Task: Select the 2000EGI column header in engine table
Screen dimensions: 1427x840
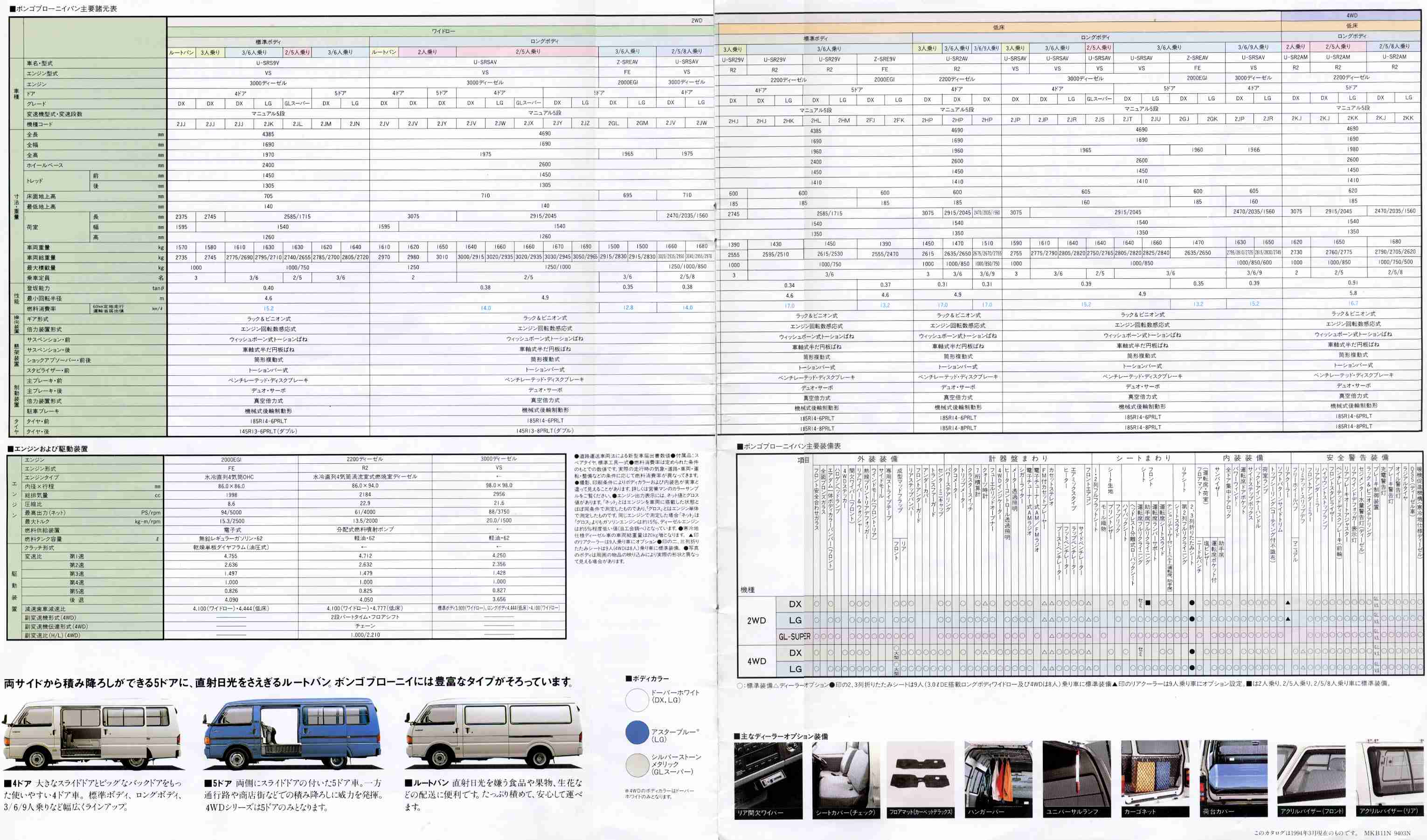Action: pos(231,460)
